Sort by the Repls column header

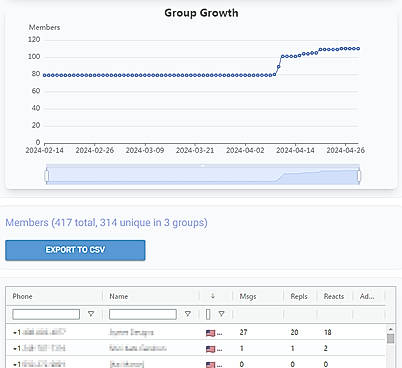coord(299,296)
